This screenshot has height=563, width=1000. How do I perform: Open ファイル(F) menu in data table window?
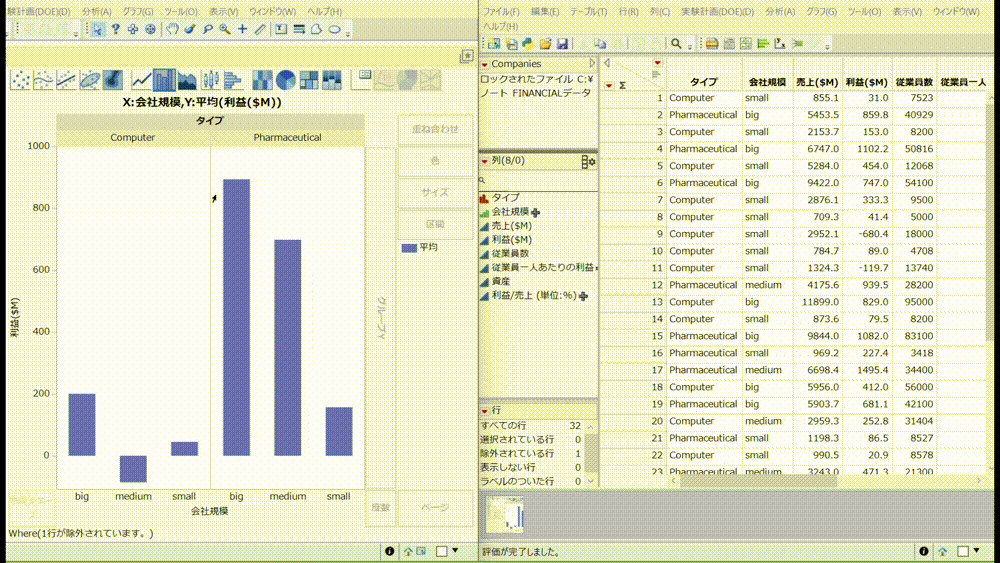[501, 11]
